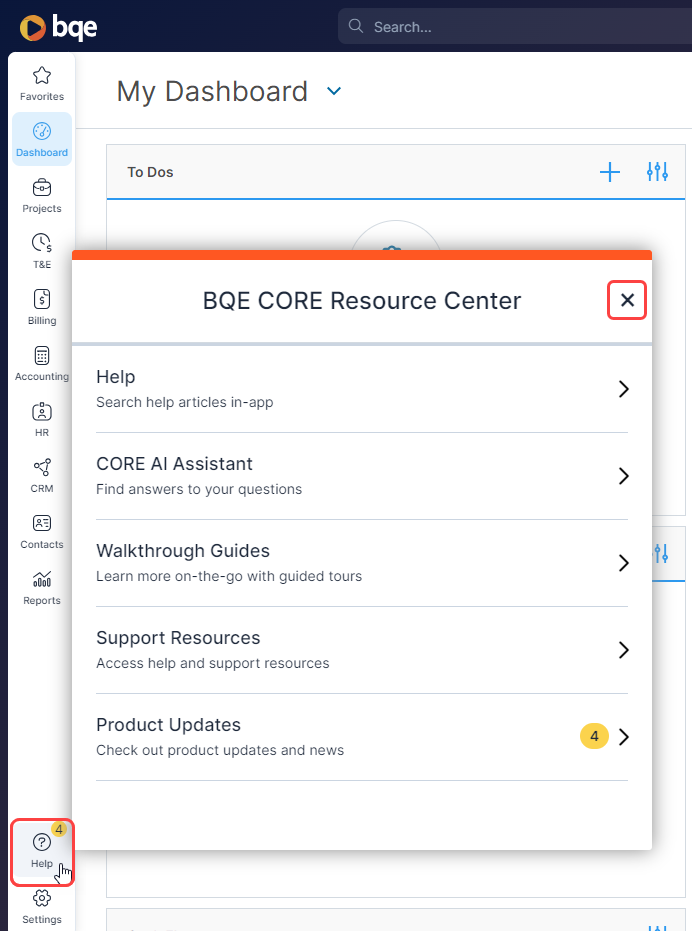This screenshot has width=692, height=931.
Task: Click the My Dashboard title
Action: (x=212, y=91)
